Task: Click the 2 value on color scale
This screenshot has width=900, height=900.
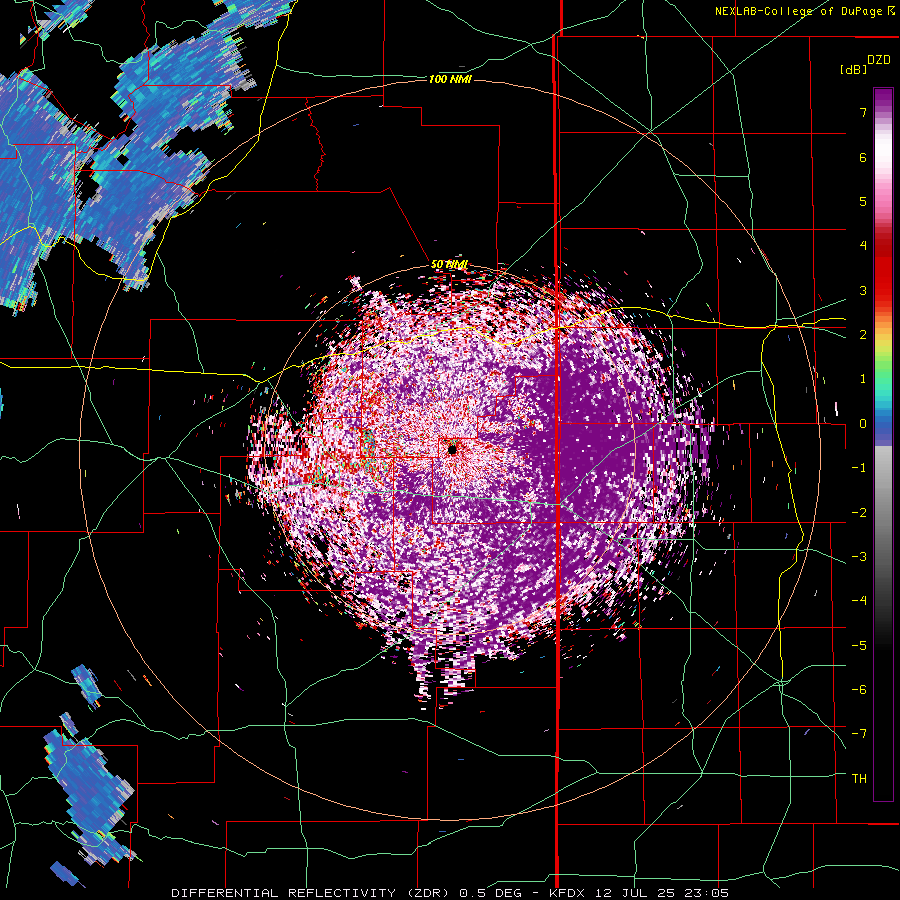Action: tap(863, 335)
